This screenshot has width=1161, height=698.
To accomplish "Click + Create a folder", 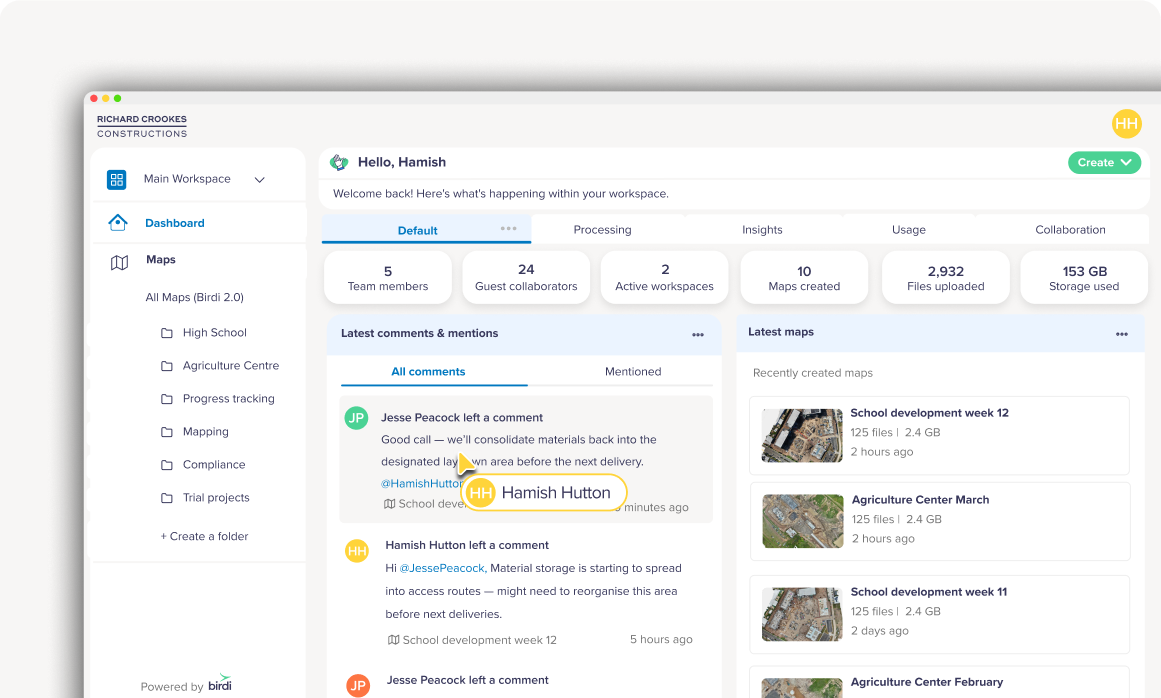I will click(204, 536).
